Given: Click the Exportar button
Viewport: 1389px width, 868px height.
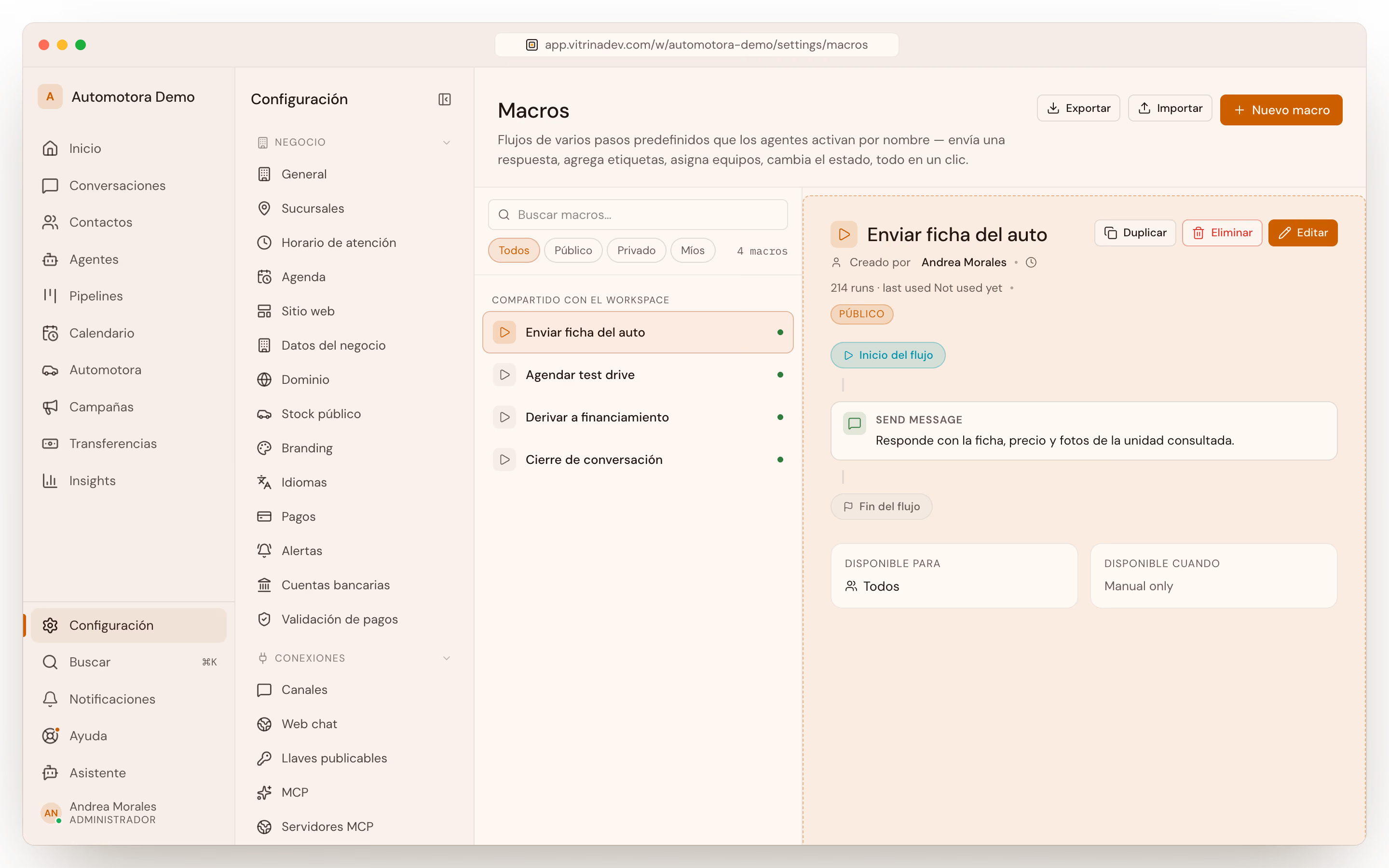Looking at the screenshot, I should click(1078, 108).
